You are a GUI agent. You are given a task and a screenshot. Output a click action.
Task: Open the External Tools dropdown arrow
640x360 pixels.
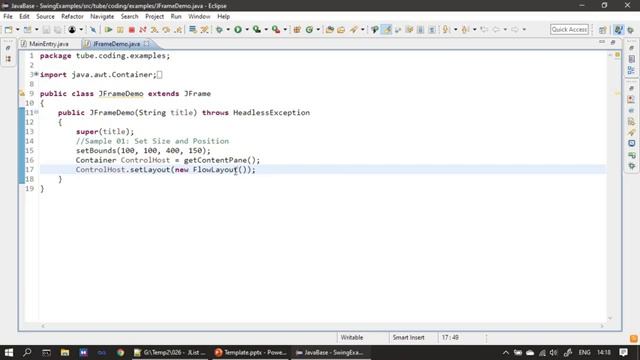(285, 30)
